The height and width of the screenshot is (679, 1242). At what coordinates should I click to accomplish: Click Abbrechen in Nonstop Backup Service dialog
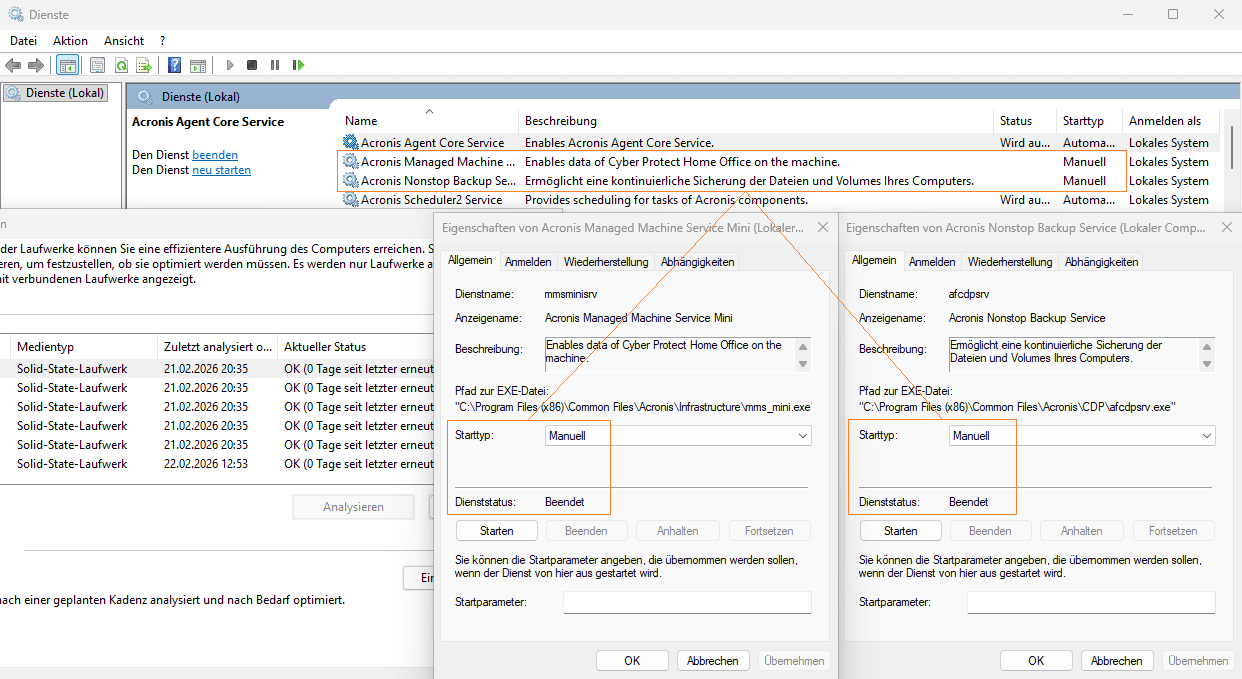pos(1118,661)
